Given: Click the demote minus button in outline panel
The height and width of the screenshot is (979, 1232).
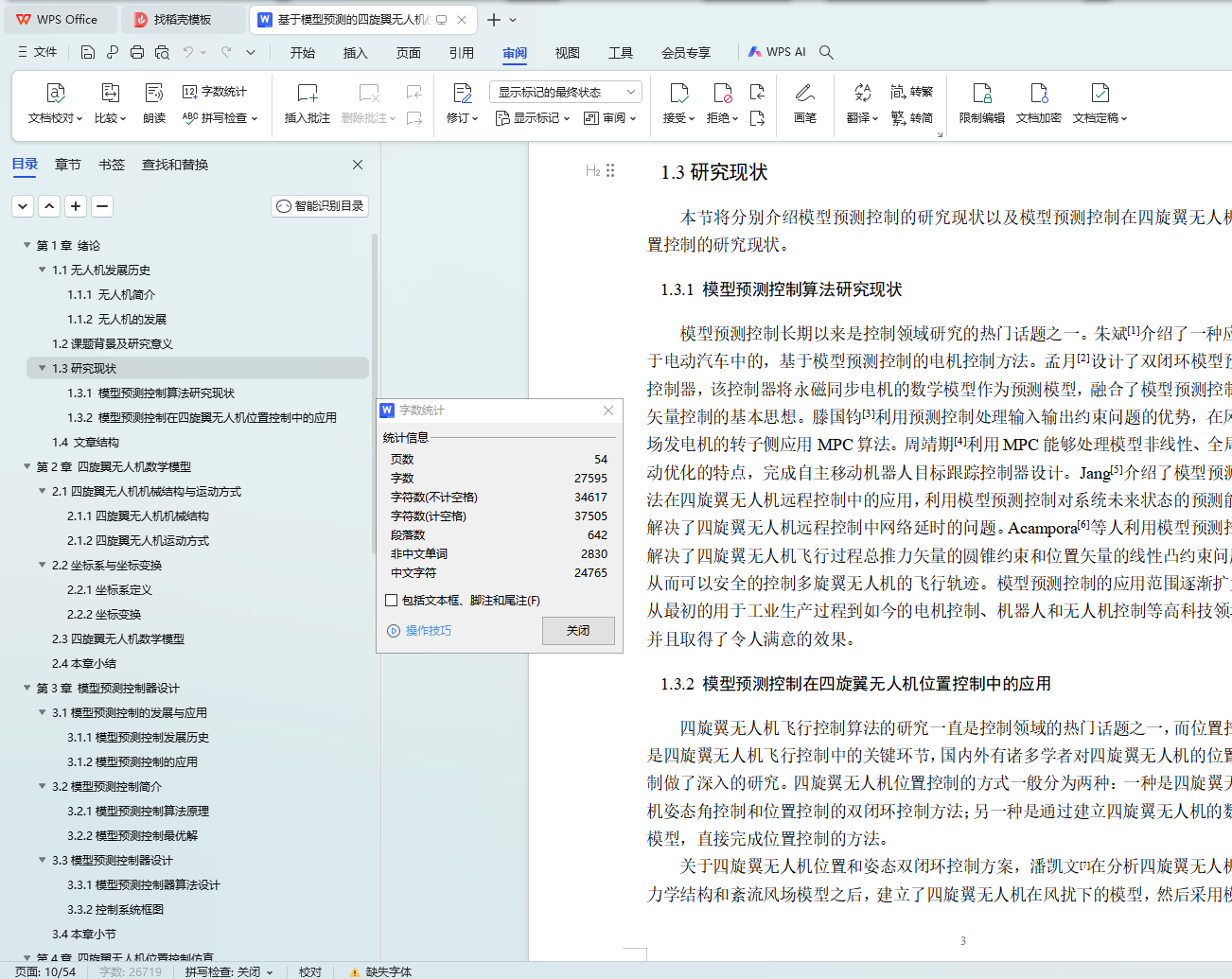Looking at the screenshot, I should pos(102,205).
